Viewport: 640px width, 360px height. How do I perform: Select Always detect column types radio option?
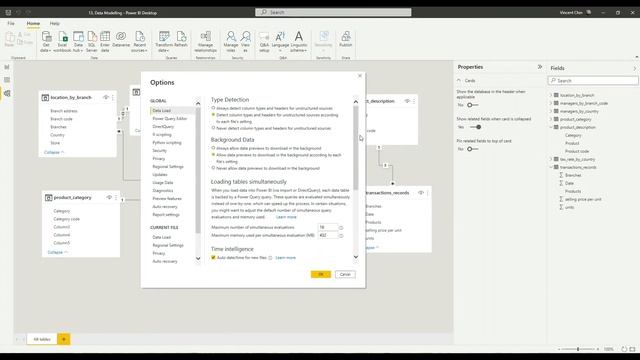tap(213, 108)
